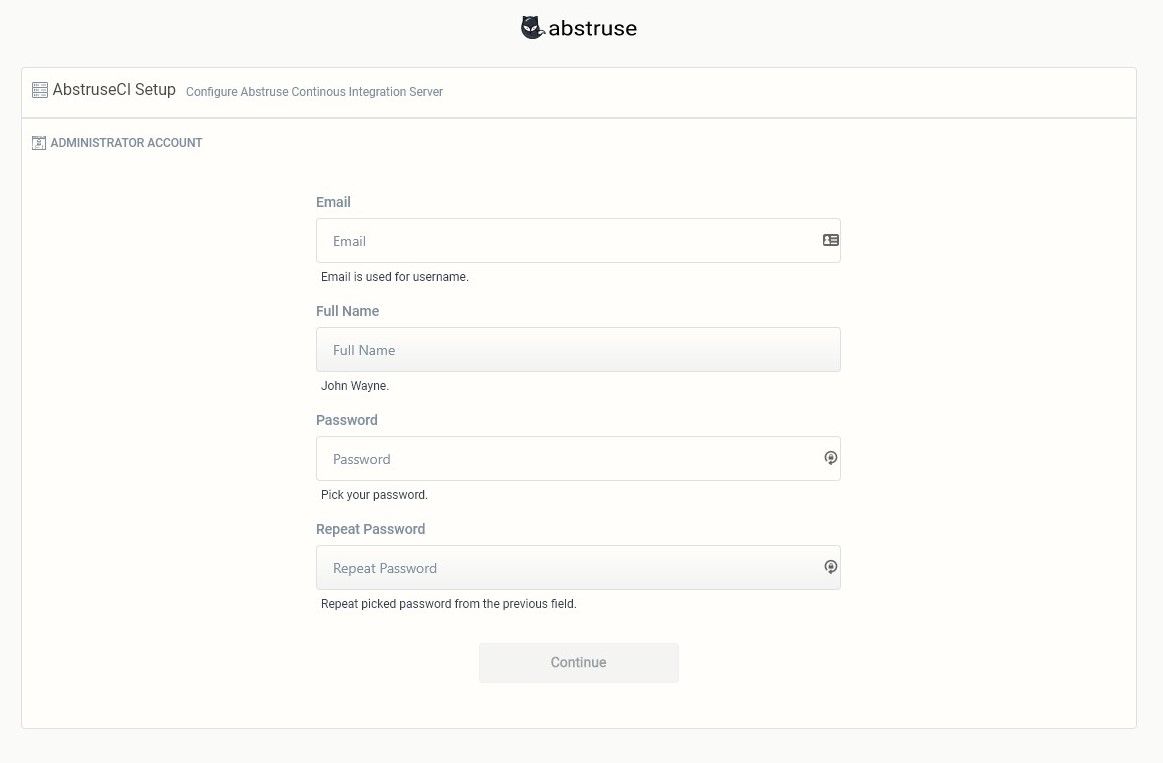Focus the Repeat Password input field
The image size is (1163, 763).
[579, 567]
